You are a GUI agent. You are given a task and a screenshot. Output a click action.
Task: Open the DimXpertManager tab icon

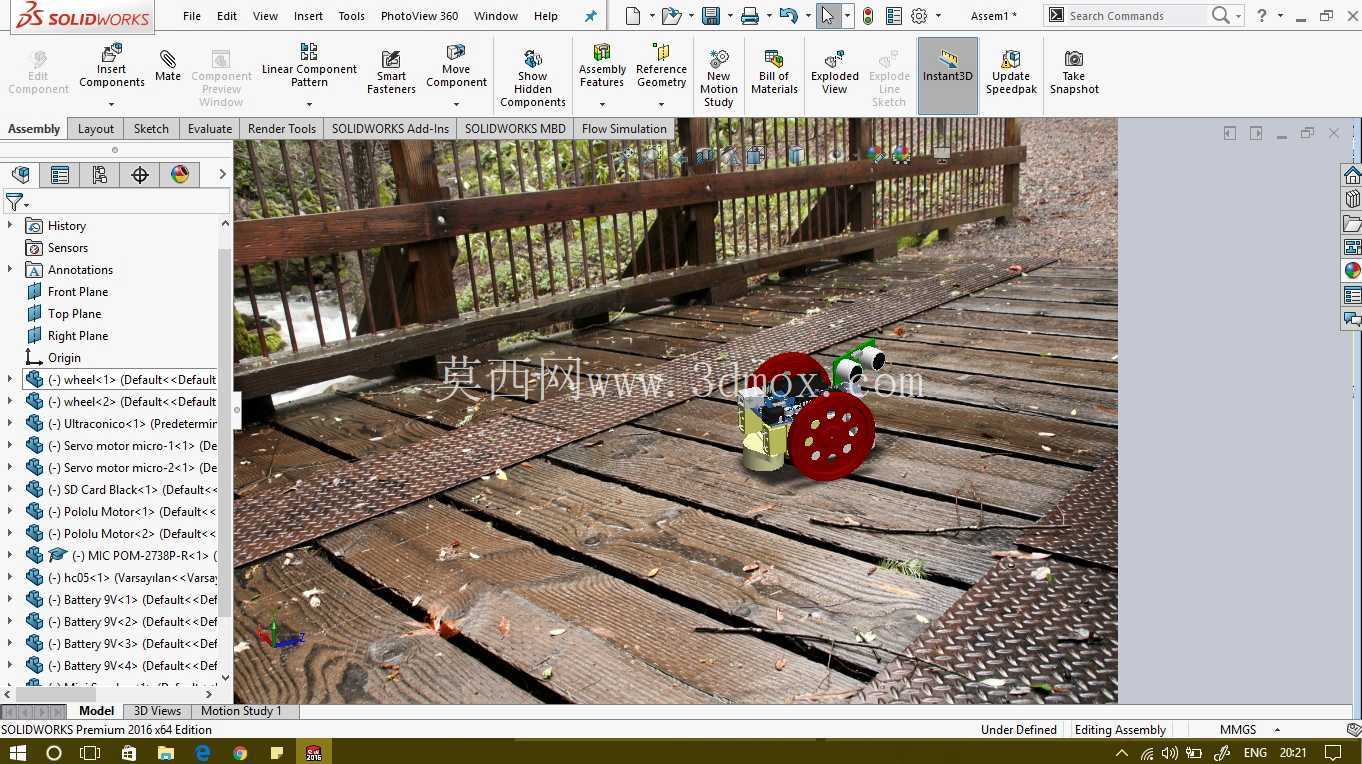[x=140, y=175]
